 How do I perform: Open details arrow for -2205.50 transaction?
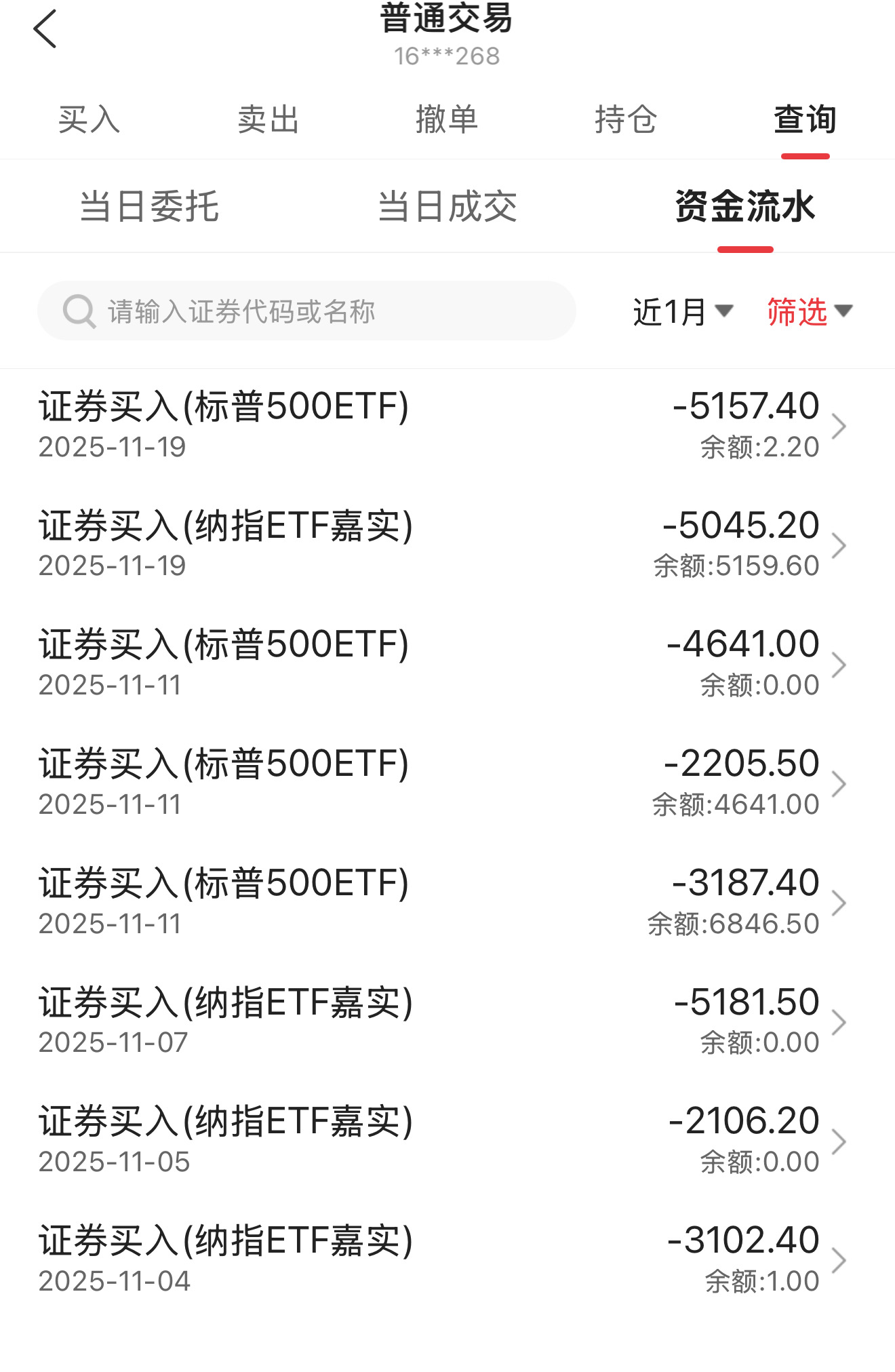[839, 784]
